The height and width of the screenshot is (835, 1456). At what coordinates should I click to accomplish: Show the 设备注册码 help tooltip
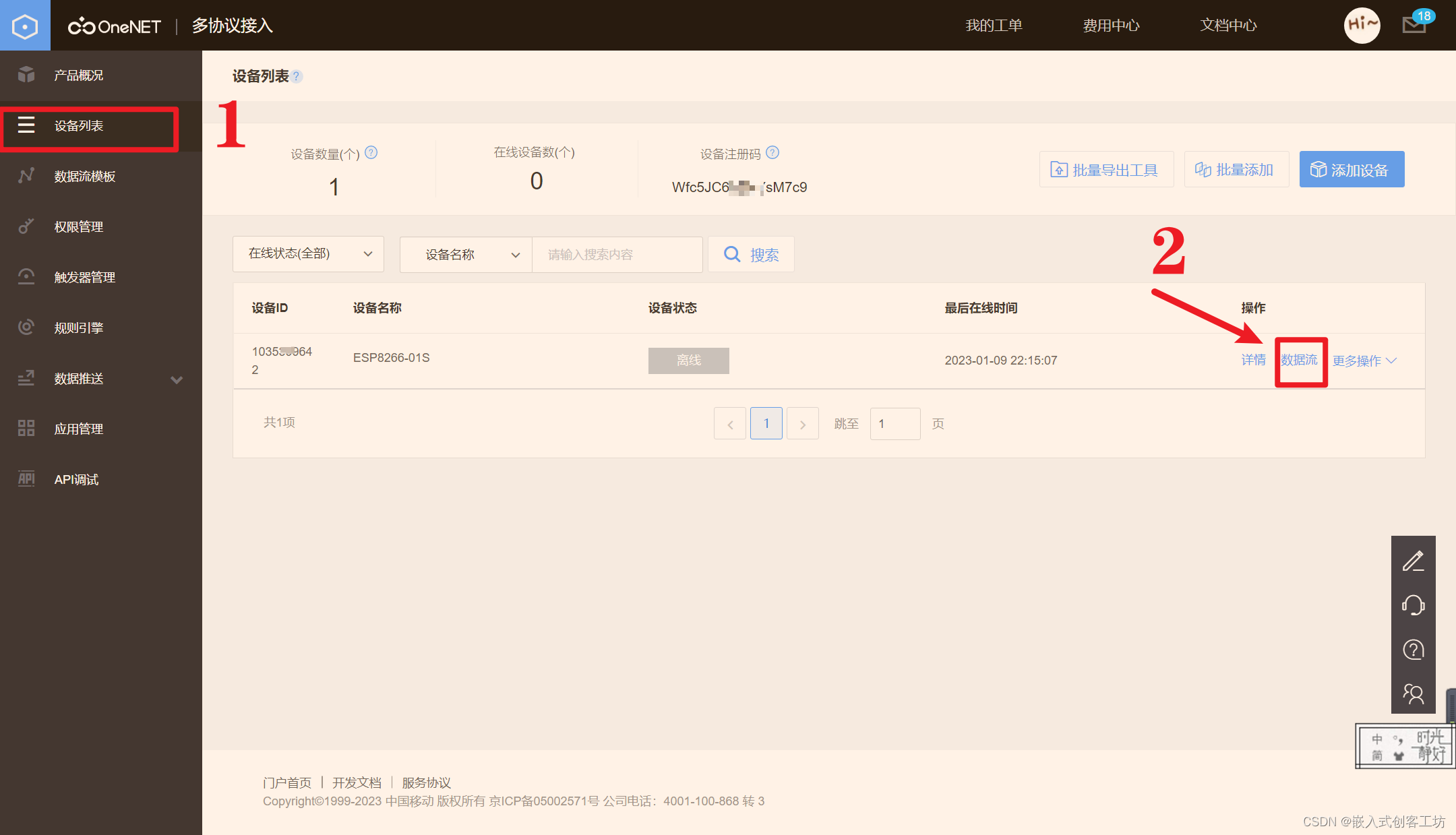773,153
